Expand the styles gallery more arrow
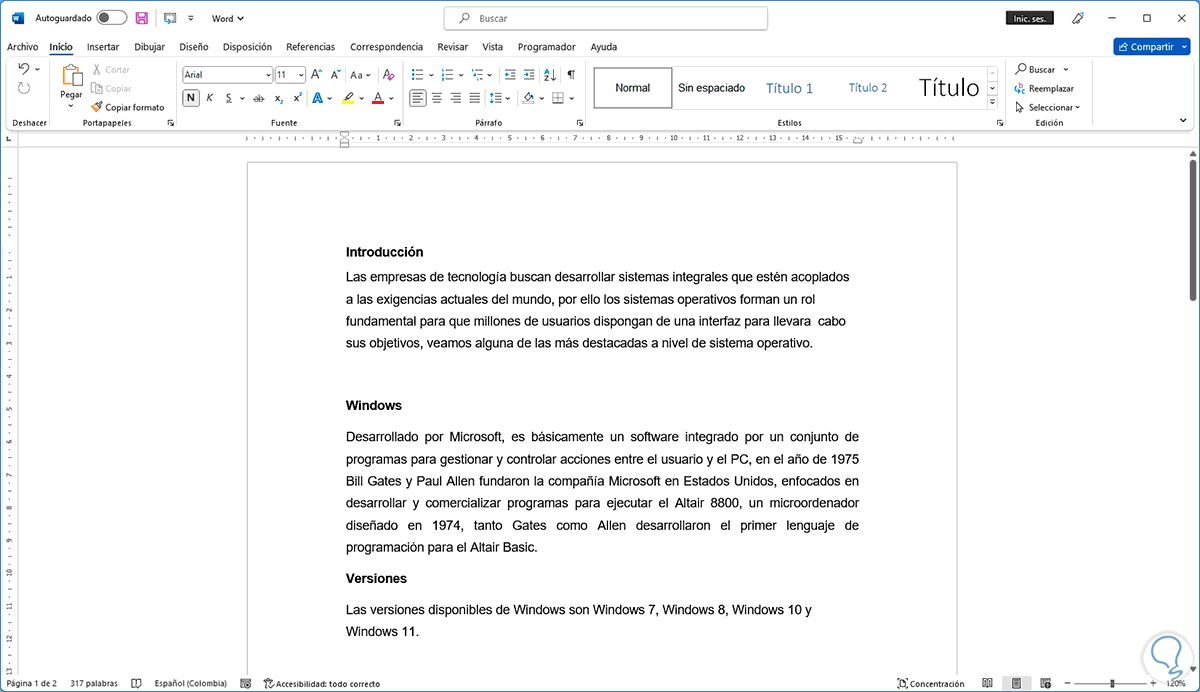Viewport: 1200px width, 692px height. (992, 102)
